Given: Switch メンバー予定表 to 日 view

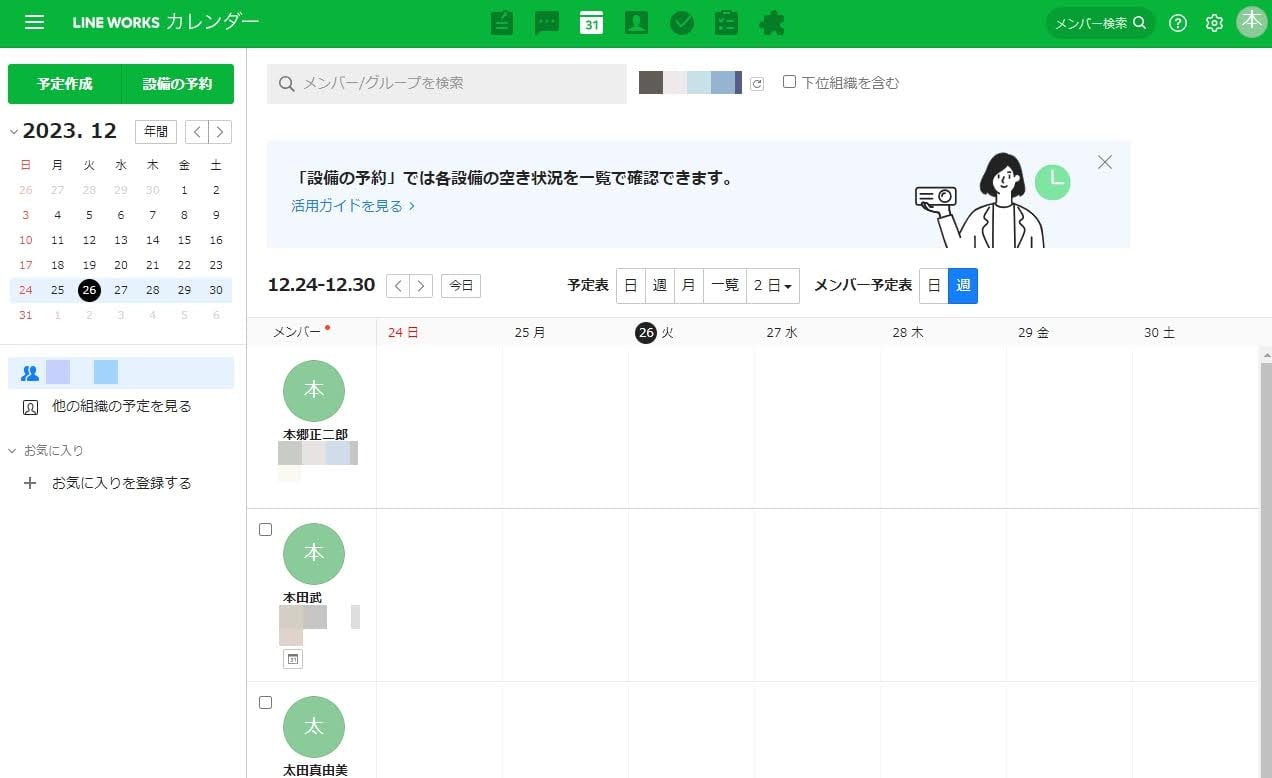Looking at the screenshot, I should pyautogui.click(x=934, y=286).
